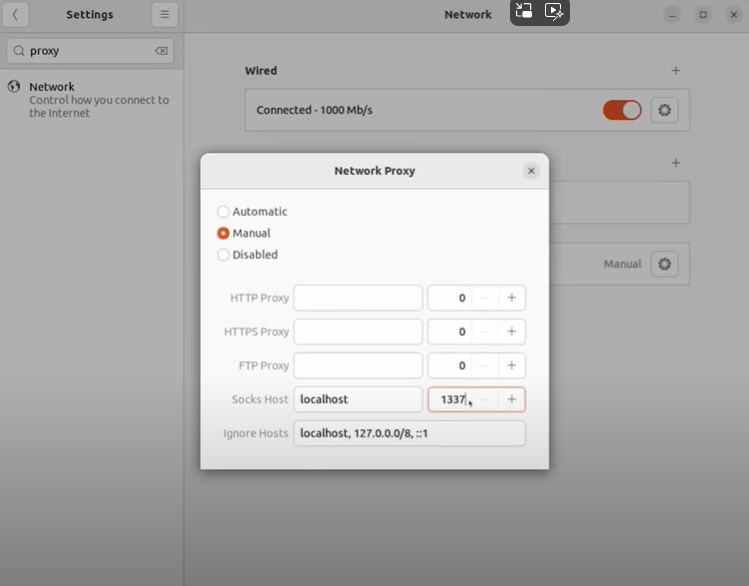Viewport: 749px width, 586px height.
Task: Click the screenshot capture overlay icon
Action: (524, 11)
